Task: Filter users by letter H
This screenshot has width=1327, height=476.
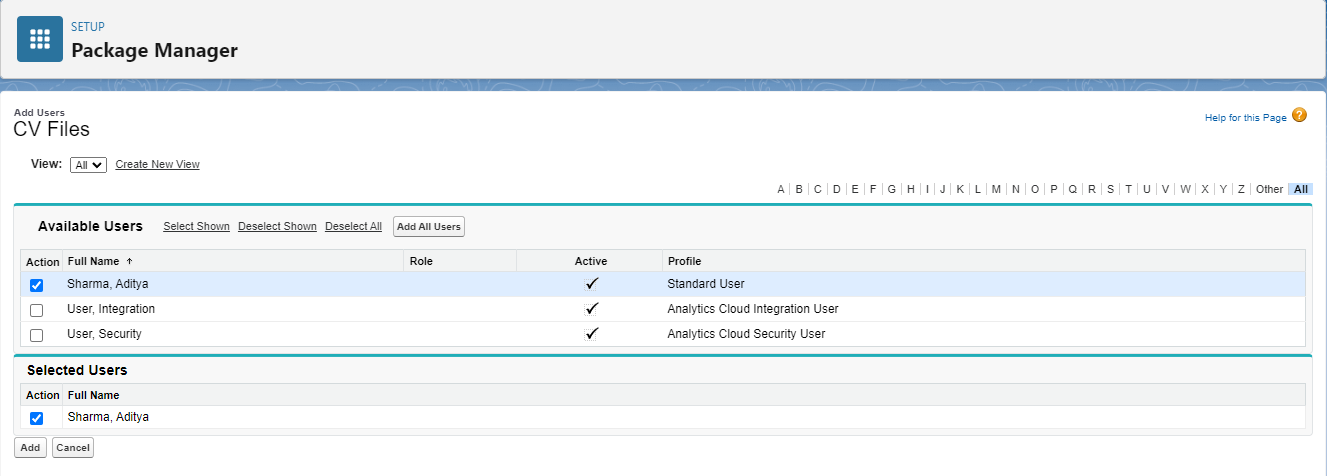Action: (x=911, y=189)
